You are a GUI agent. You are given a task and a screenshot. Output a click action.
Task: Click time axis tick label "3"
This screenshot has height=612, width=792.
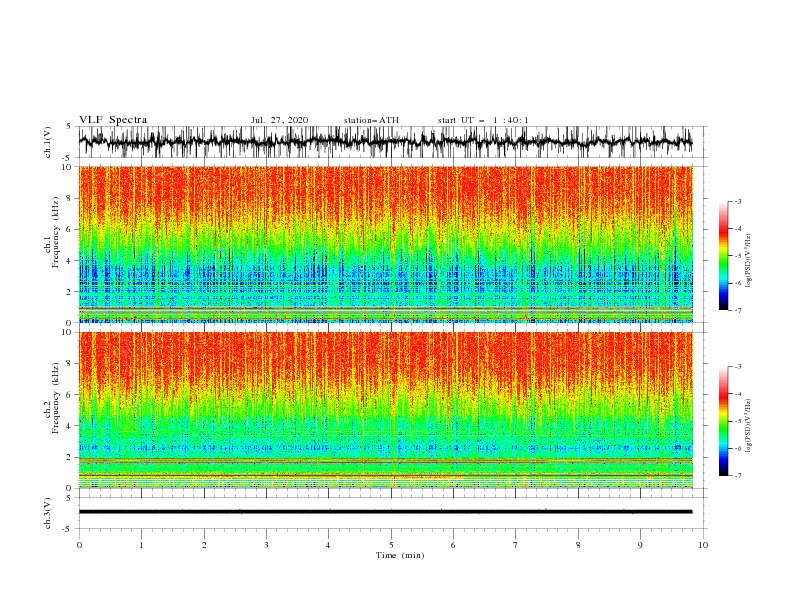(x=266, y=545)
